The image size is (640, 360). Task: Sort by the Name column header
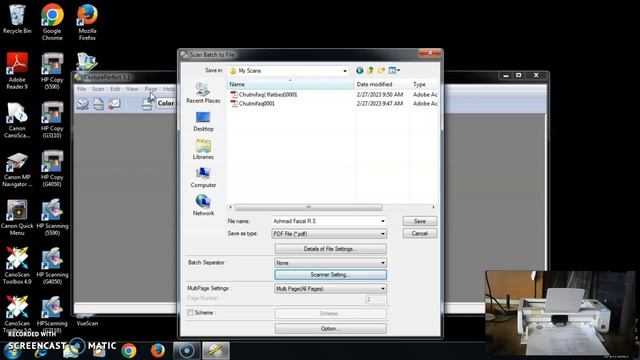[290, 84]
